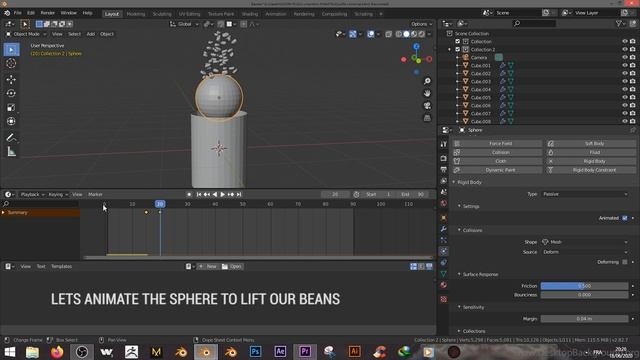Select the Select Box tool
Image resolution: width=640 pixels, height=360 pixels.
pos(11,49)
